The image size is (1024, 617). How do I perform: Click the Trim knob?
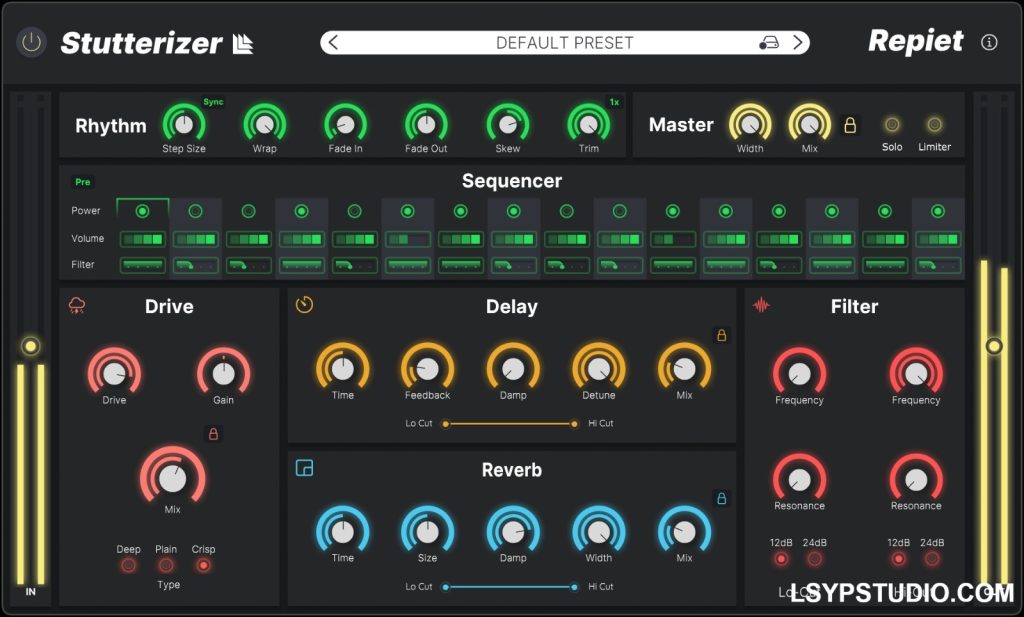[x=588, y=123]
